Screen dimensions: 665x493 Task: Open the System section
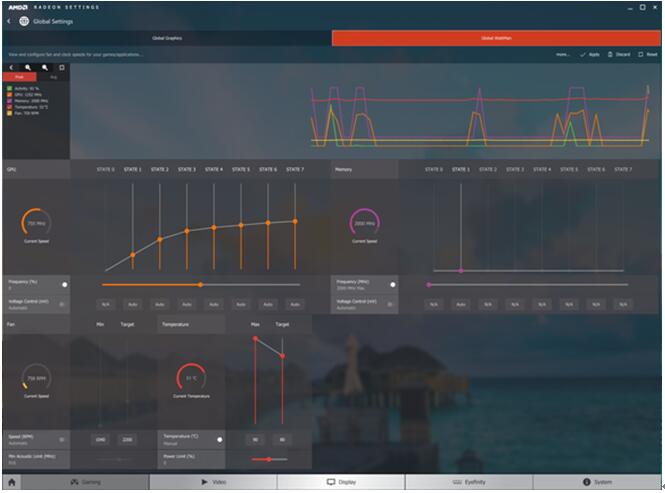pos(597,482)
